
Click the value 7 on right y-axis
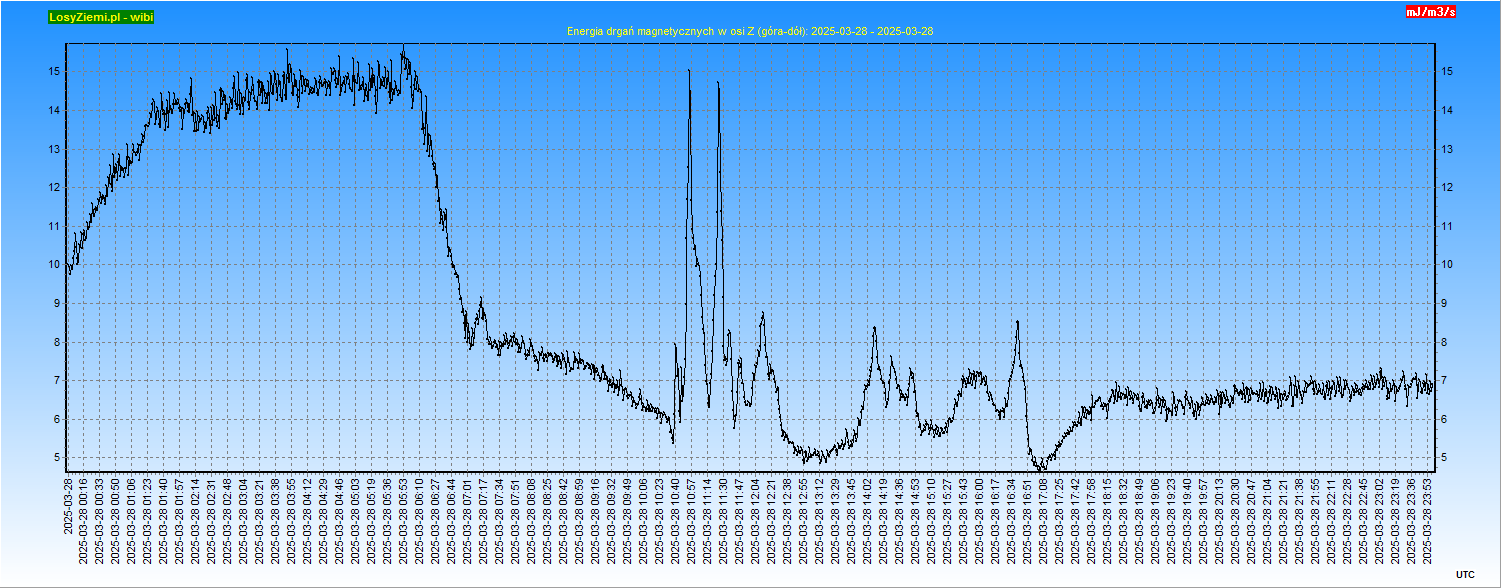pos(1443,381)
